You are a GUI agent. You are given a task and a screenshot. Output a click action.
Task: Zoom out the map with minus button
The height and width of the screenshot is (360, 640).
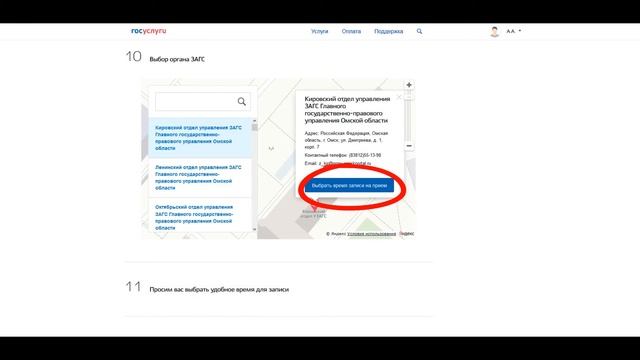(x=409, y=146)
